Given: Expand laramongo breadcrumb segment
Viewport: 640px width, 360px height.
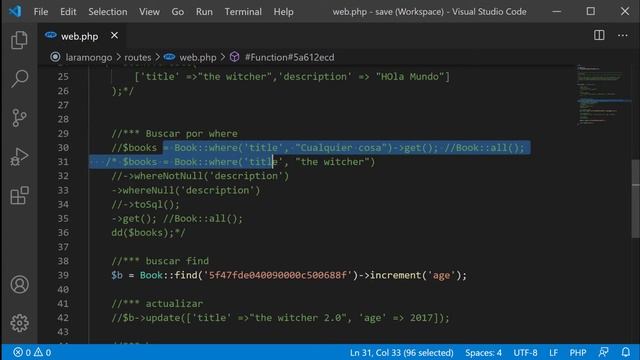Looking at the screenshot, I should tap(89, 57).
